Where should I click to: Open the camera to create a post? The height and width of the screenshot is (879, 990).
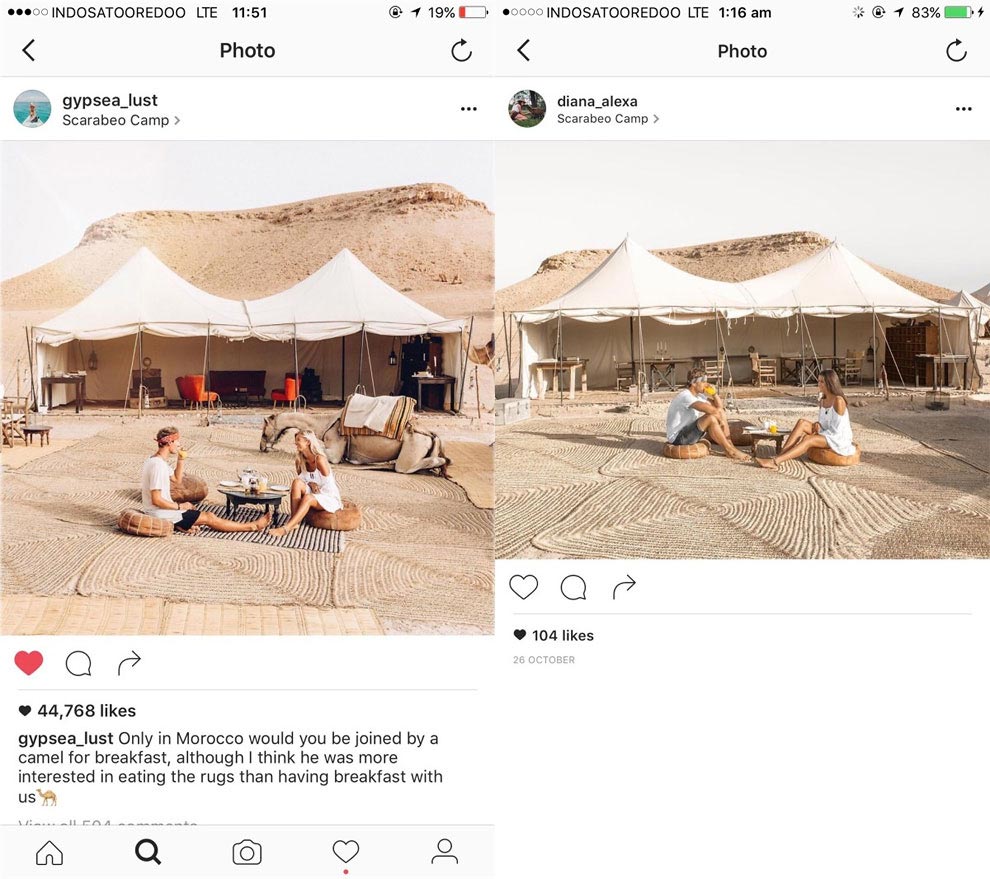[x=247, y=852]
